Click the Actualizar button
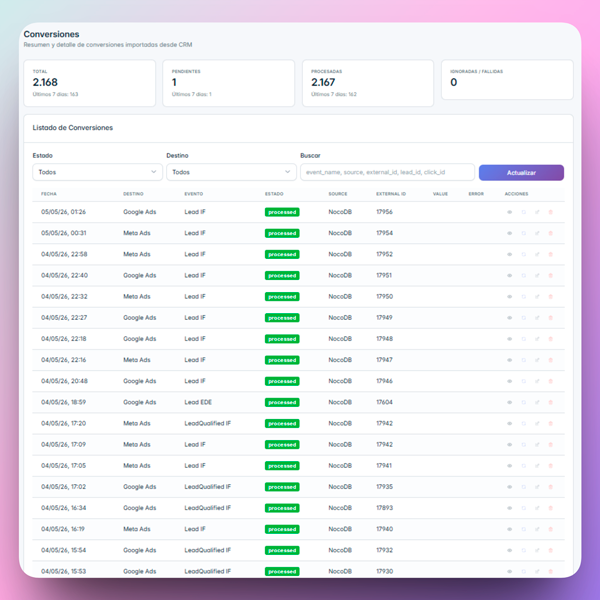The height and width of the screenshot is (600, 600). click(x=521, y=173)
